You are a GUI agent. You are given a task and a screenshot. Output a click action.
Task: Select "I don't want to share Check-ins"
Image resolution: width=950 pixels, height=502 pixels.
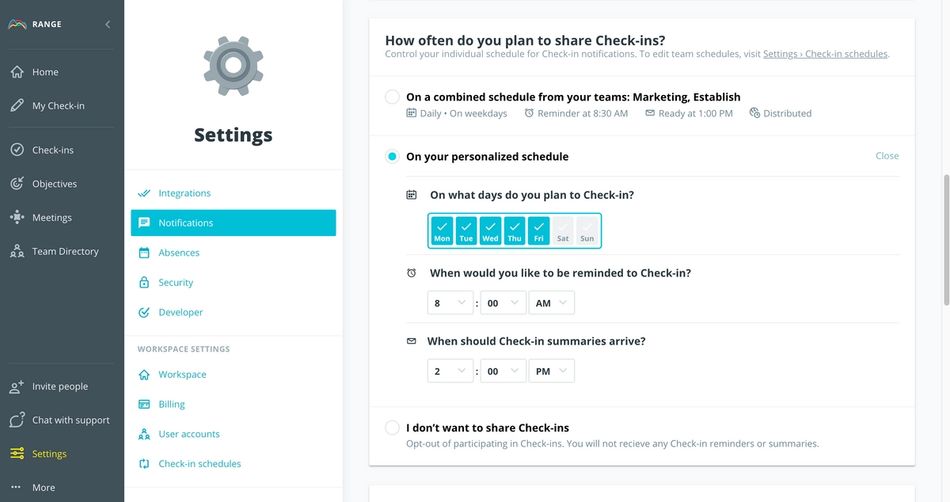pyautogui.click(x=392, y=428)
